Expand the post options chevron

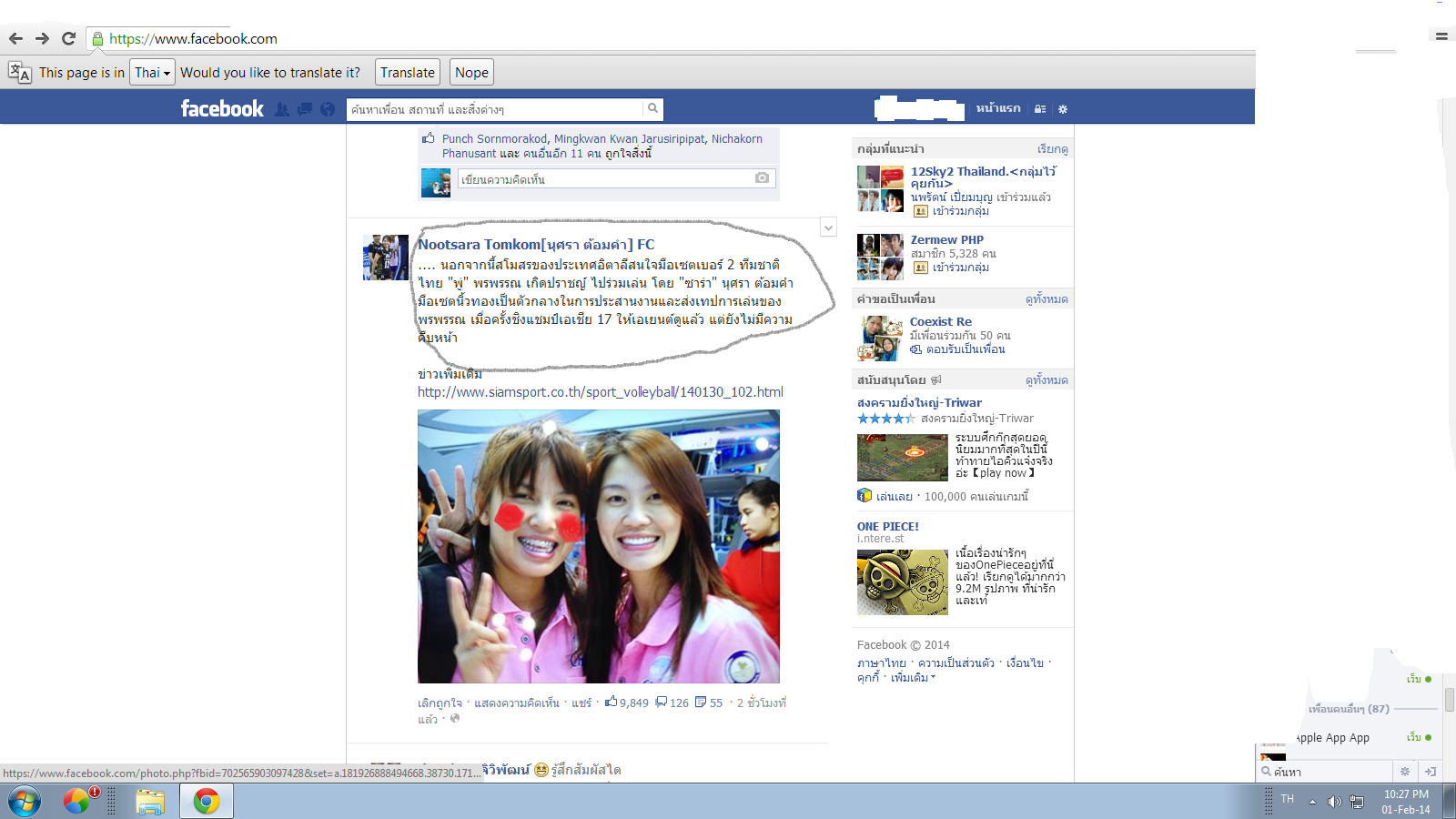pos(828,227)
